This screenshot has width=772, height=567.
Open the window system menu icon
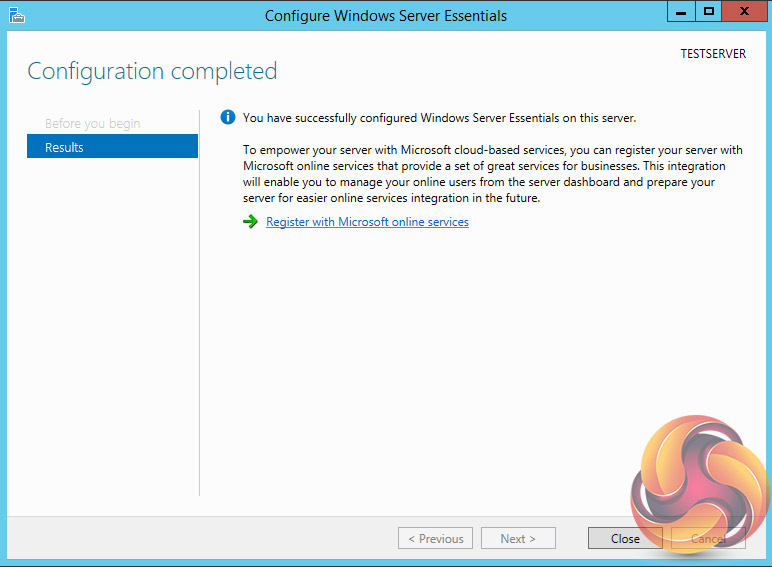click(x=17, y=15)
